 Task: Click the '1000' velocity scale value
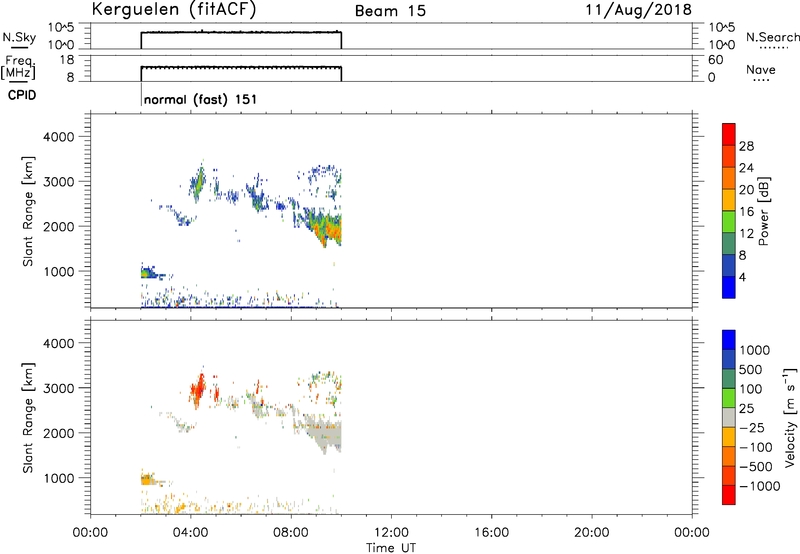point(755,350)
